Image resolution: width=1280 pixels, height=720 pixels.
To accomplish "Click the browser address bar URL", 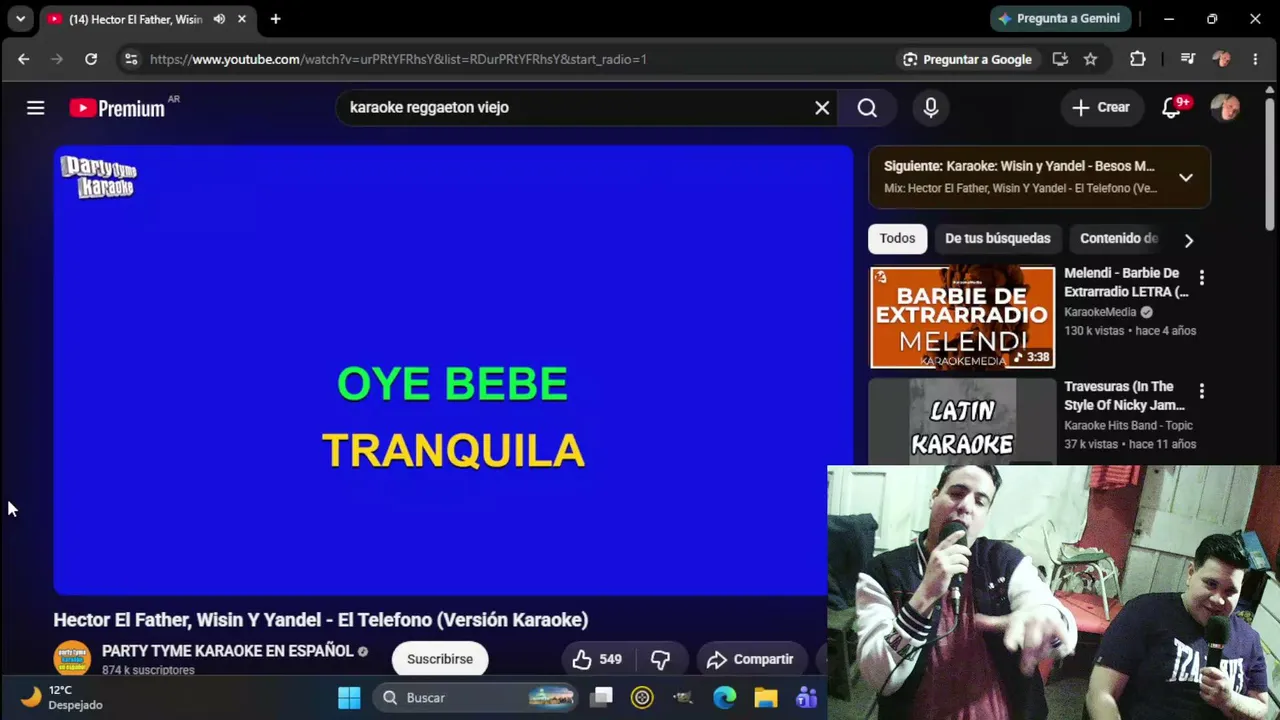I will pos(398,59).
